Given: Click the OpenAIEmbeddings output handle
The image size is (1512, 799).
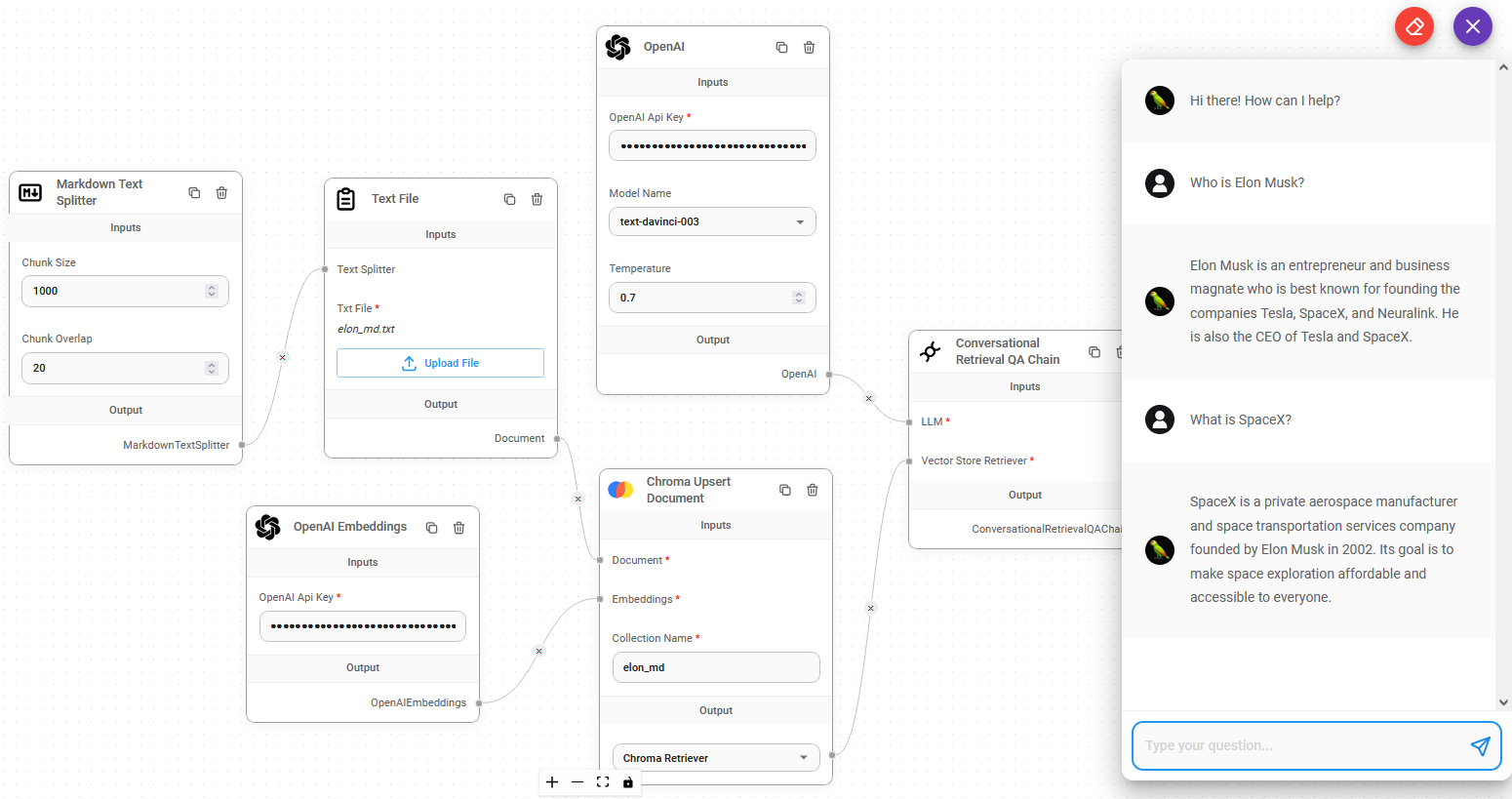Looking at the screenshot, I should pos(479,702).
